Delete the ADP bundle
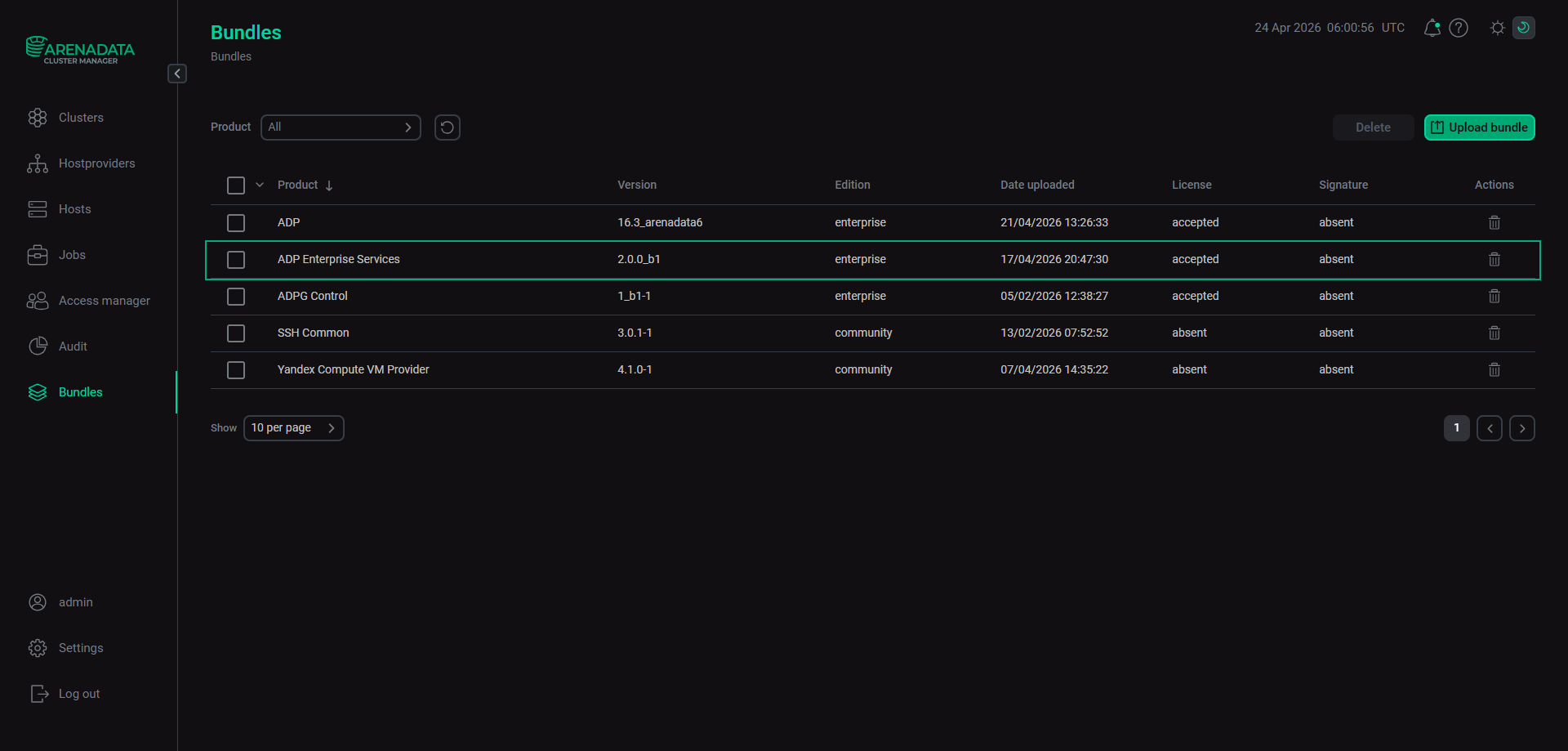 (x=1494, y=223)
